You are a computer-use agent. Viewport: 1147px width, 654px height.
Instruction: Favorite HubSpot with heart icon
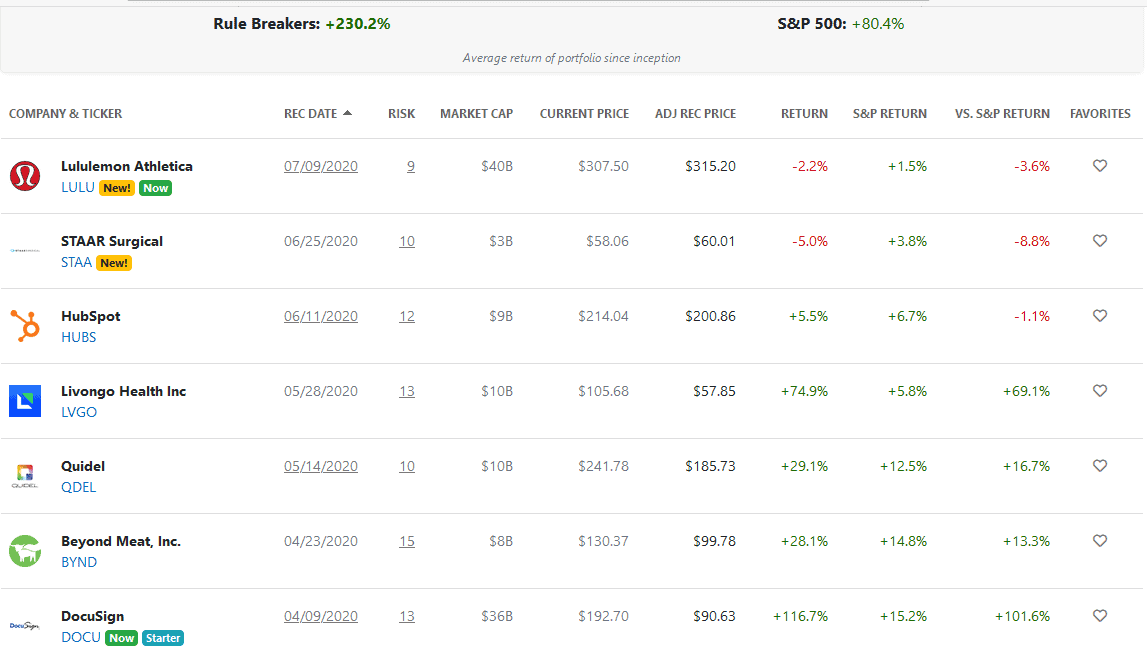tap(1099, 316)
